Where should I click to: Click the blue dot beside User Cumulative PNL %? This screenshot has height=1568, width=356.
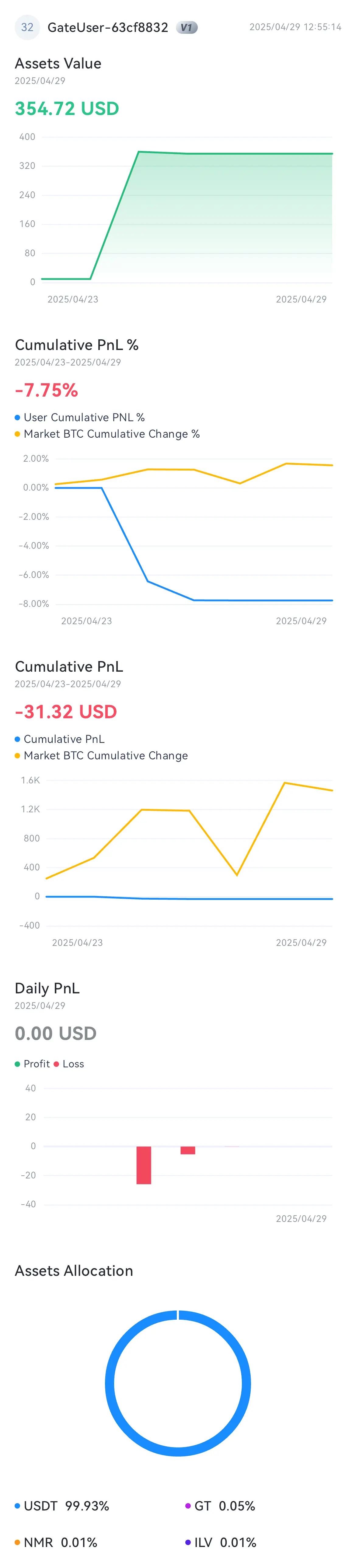[x=18, y=418]
